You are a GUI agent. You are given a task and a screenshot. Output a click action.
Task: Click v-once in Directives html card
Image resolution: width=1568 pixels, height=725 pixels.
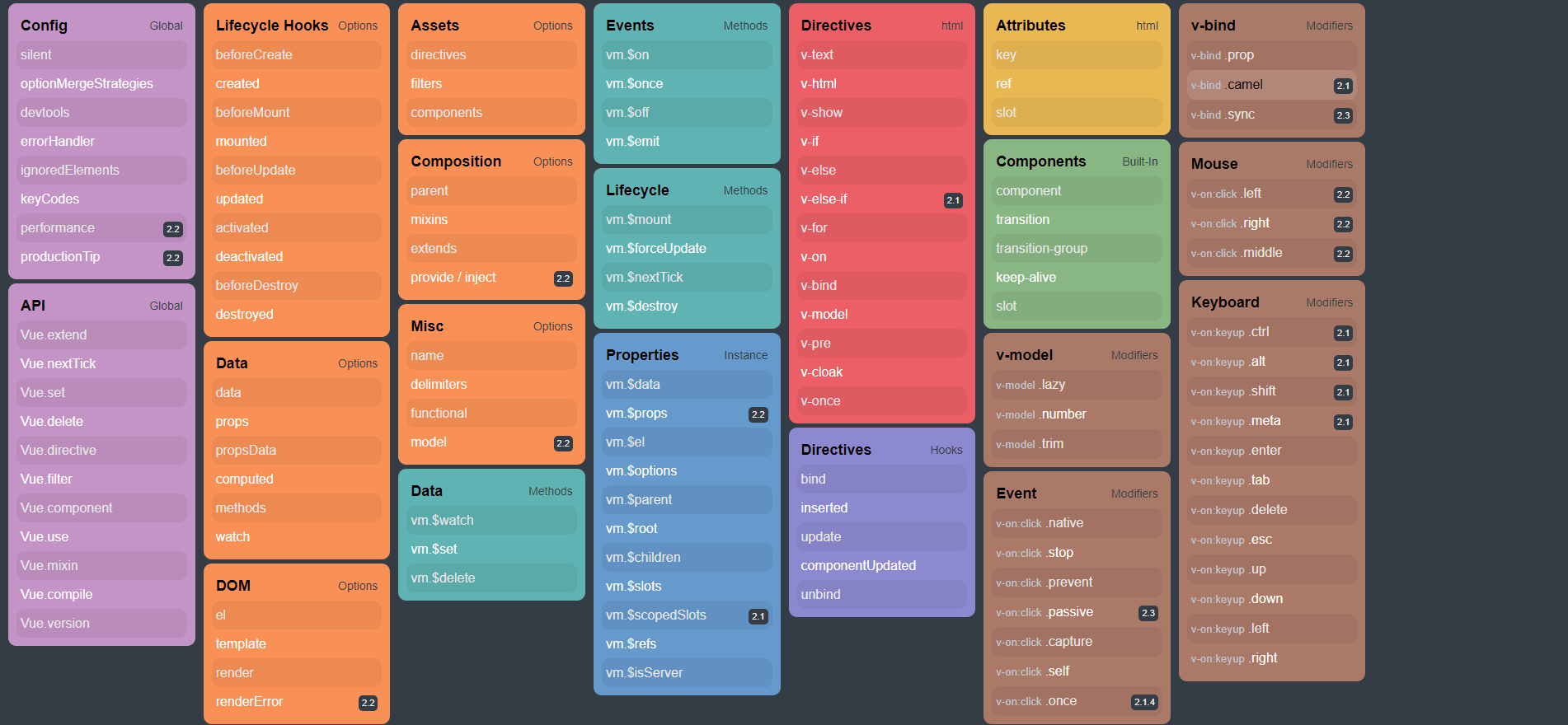[x=882, y=401]
